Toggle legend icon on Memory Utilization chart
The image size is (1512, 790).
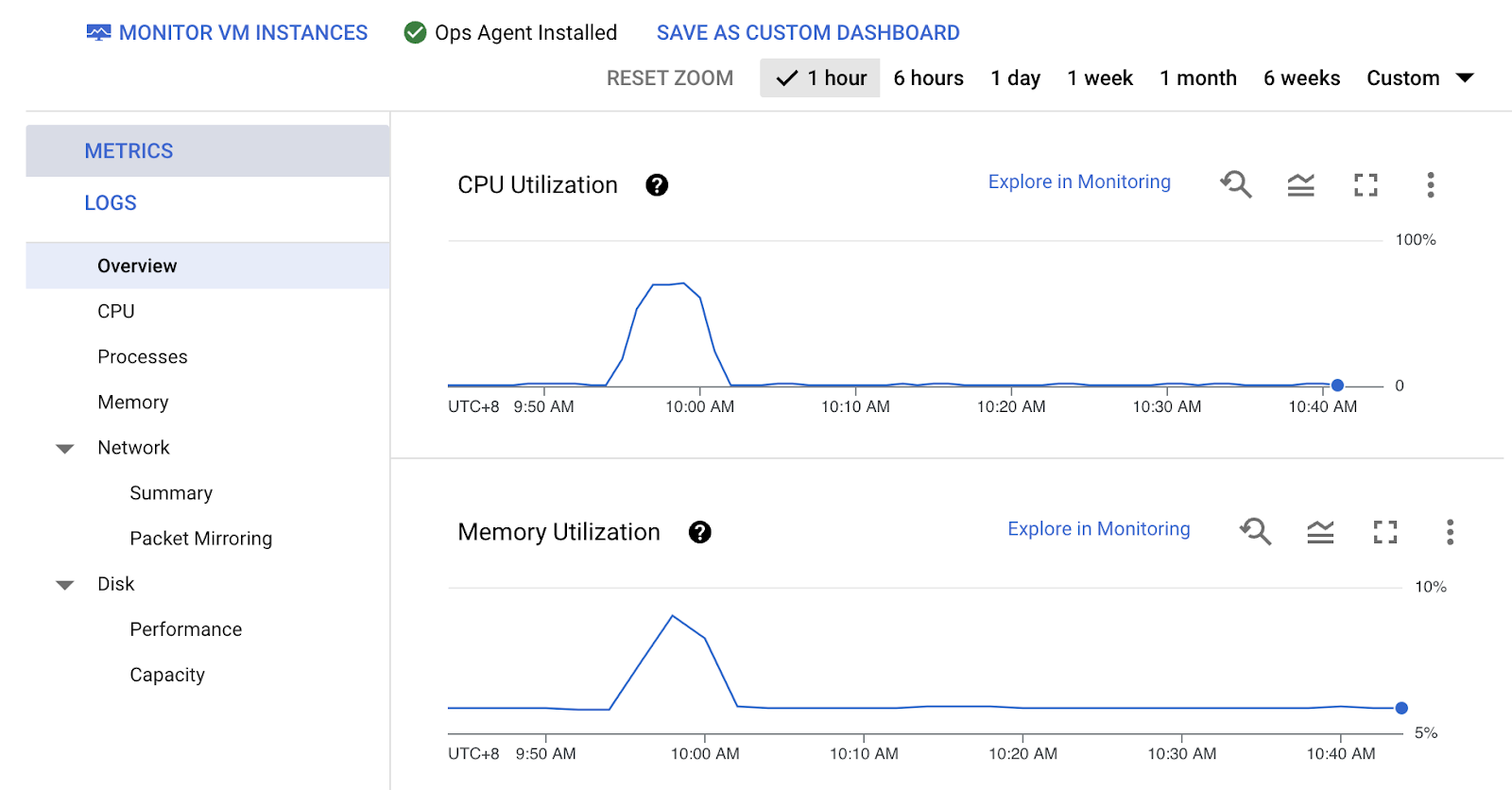coord(1320,533)
